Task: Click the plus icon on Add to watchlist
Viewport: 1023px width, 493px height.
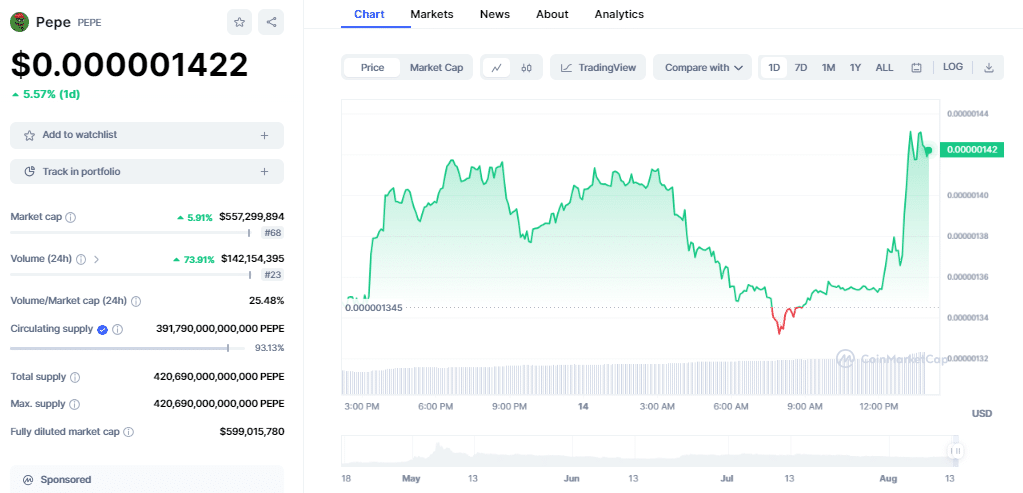Action: 264,136
